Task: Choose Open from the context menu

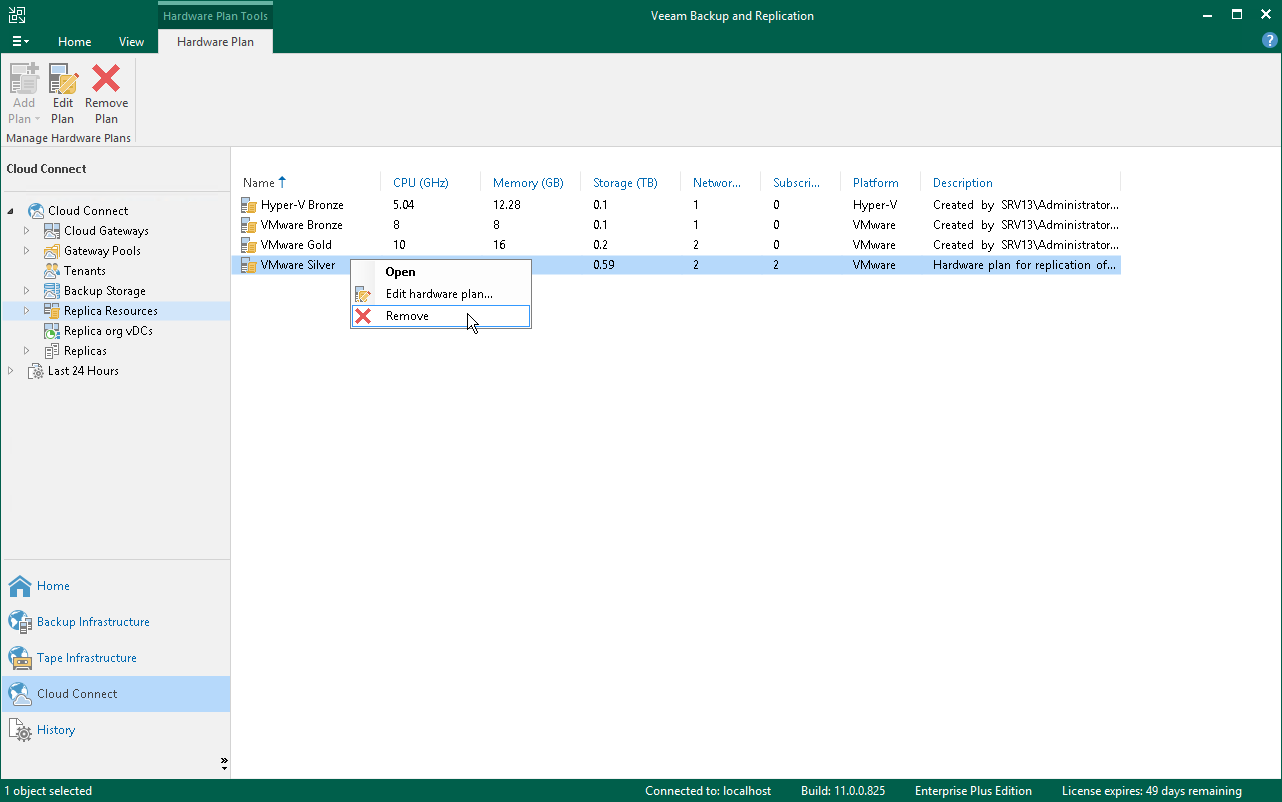Action: pyautogui.click(x=441, y=272)
